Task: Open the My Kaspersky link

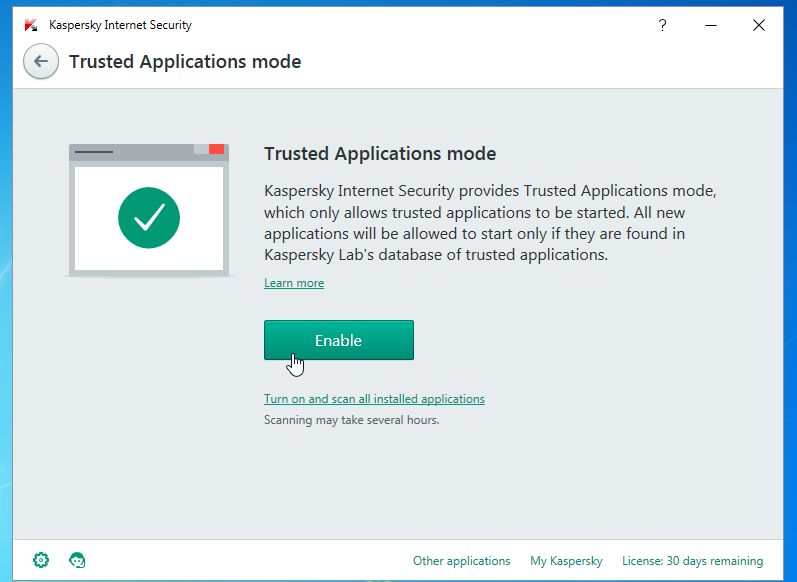Action: (566, 561)
